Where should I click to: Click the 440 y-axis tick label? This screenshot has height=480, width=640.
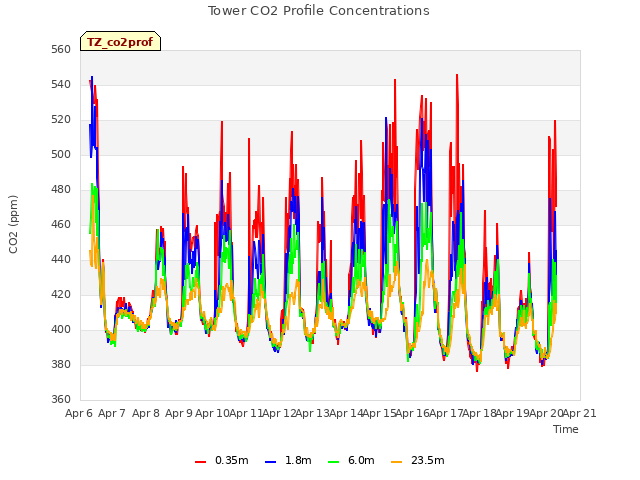[61, 260]
